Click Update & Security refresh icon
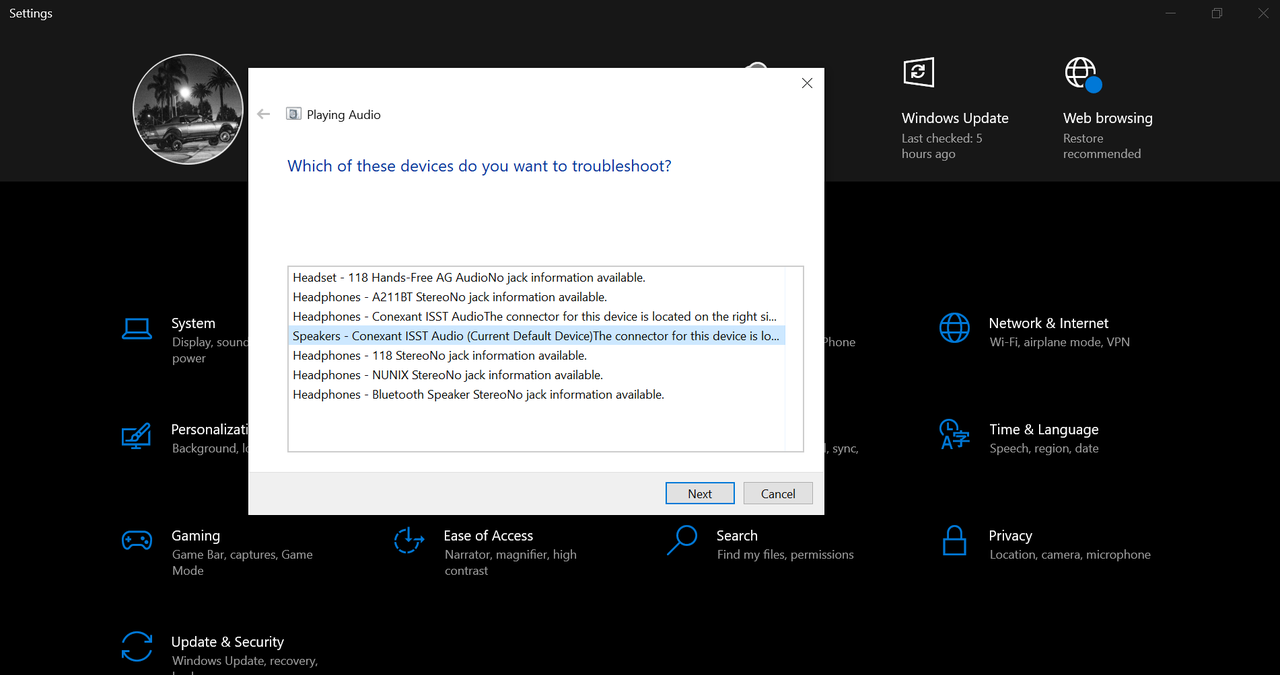The image size is (1280, 675). click(x=136, y=646)
